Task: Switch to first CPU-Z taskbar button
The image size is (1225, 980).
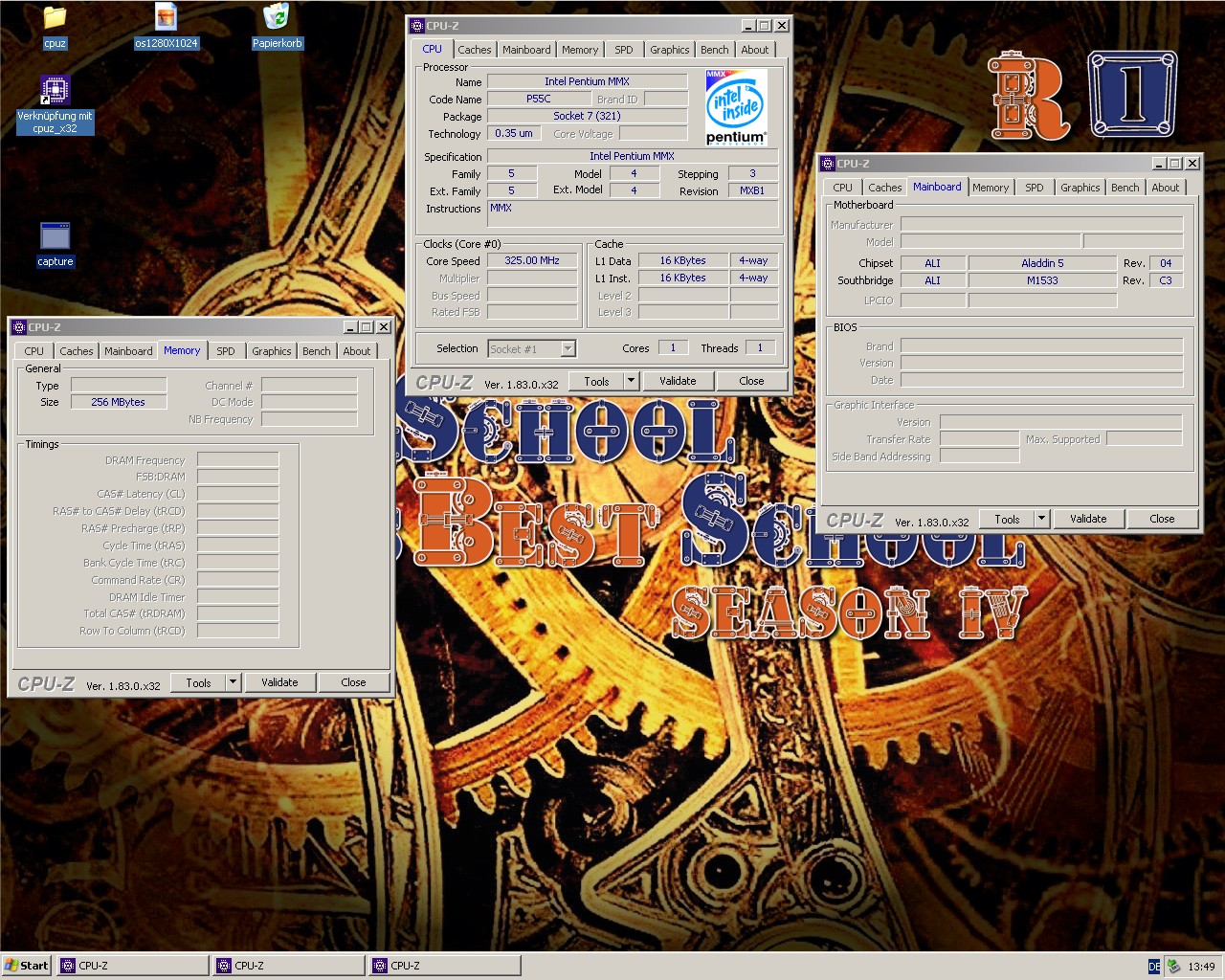Action: tap(132, 966)
